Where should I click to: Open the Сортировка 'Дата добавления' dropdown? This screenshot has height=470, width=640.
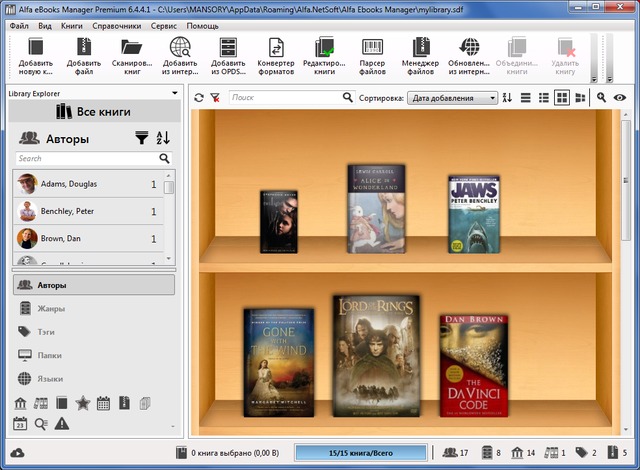[452, 98]
